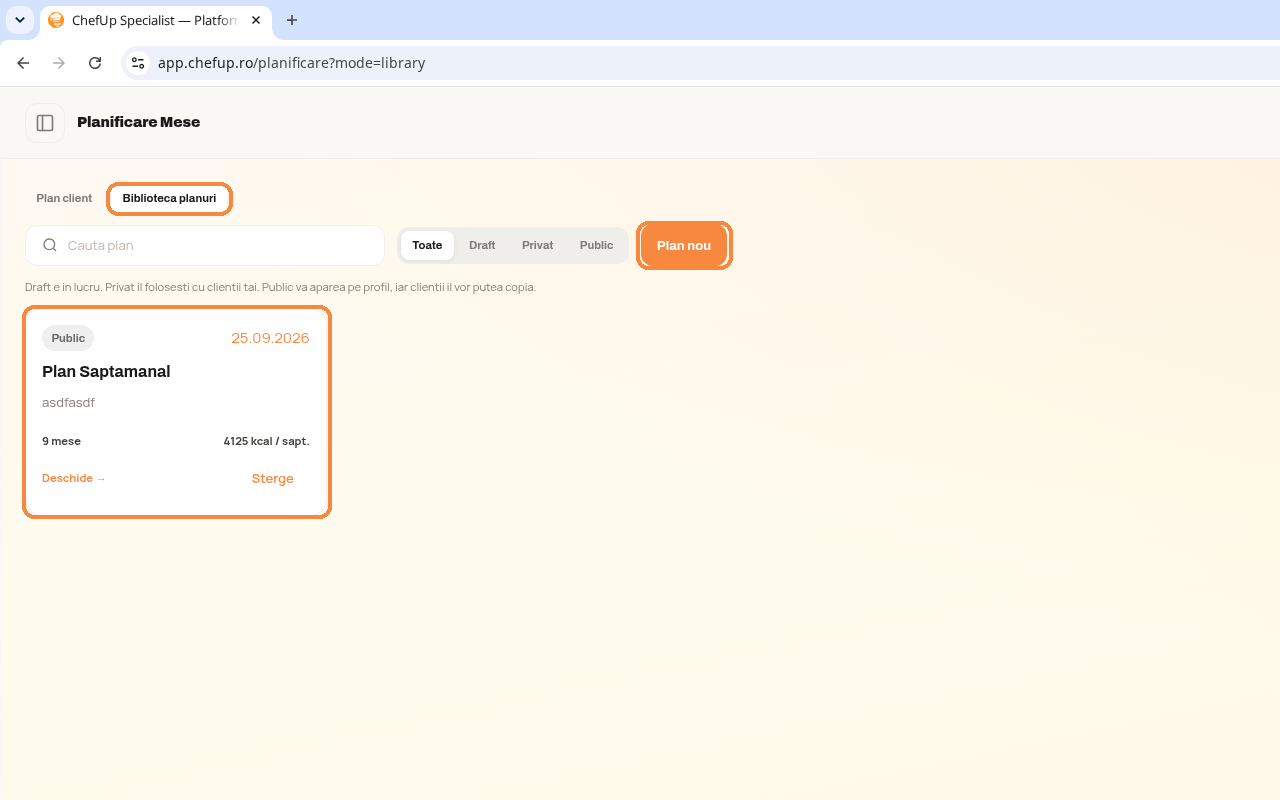Toggle the sidebar panel icon

[45, 123]
